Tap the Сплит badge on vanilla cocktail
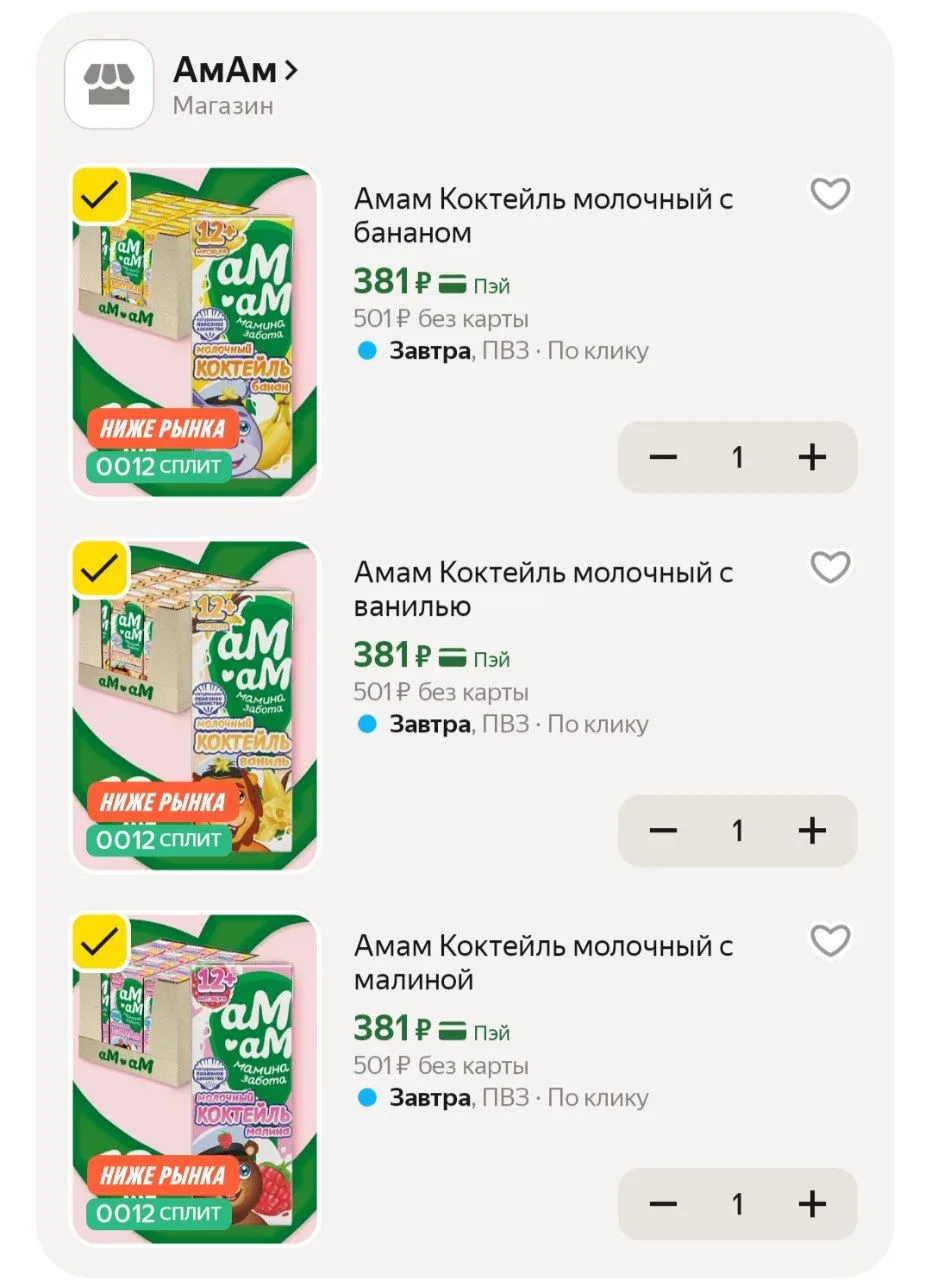Image resolution: width=931 pixels, height=1280 pixels. coord(159,839)
